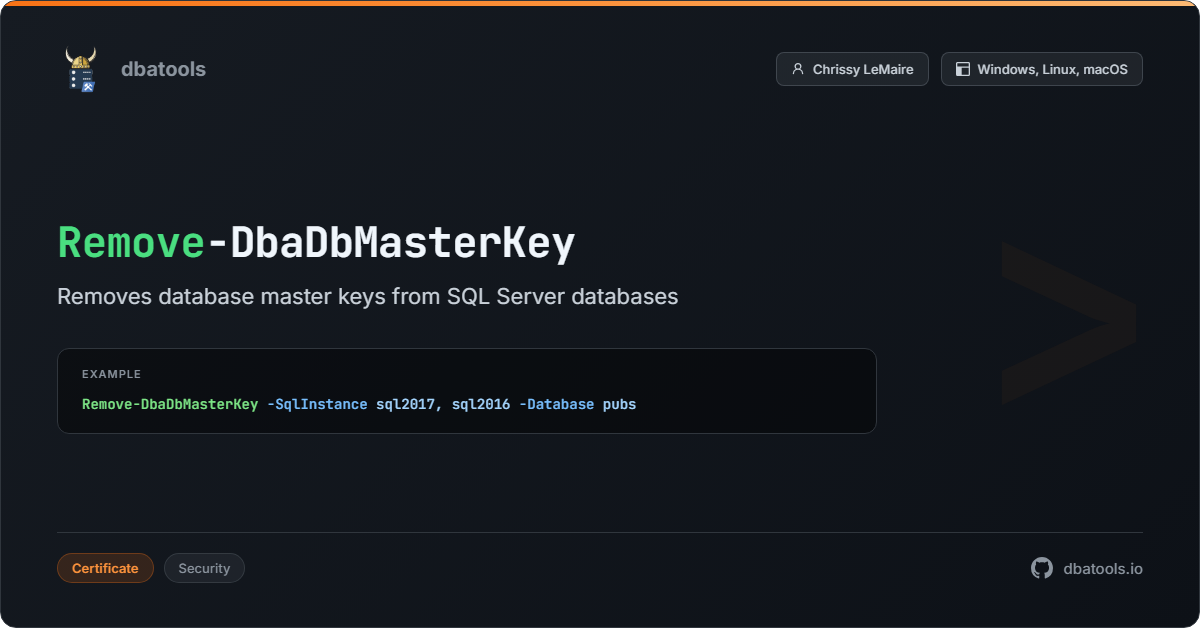Click the dbatools brand name text
This screenshot has width=1200, height=628.
click(x=163, y=69)
